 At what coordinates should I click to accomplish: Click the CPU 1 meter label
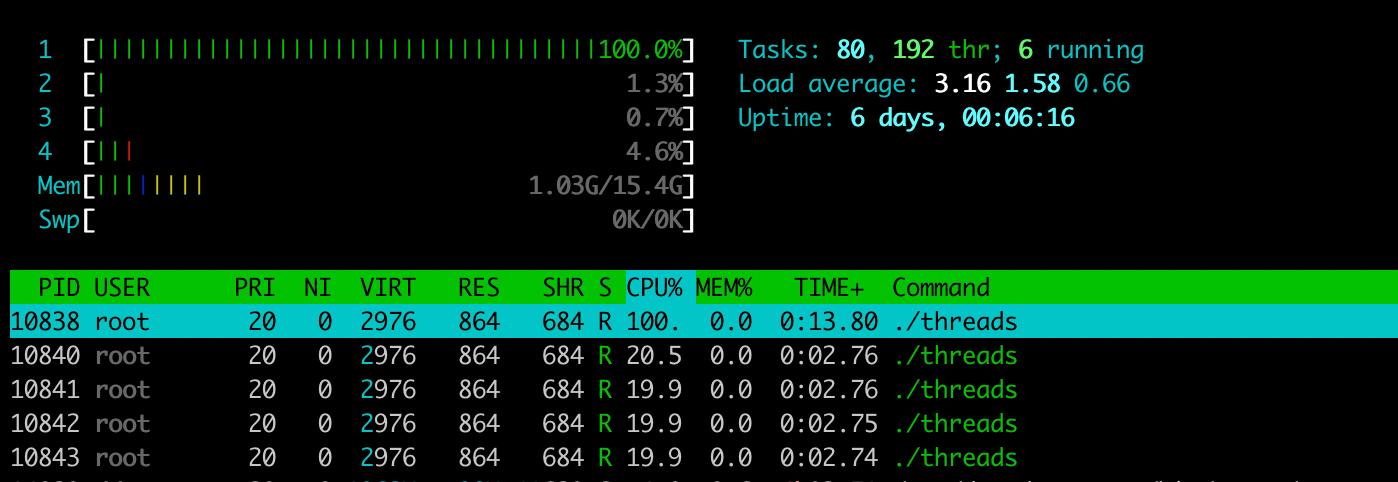tap(45, 50)
